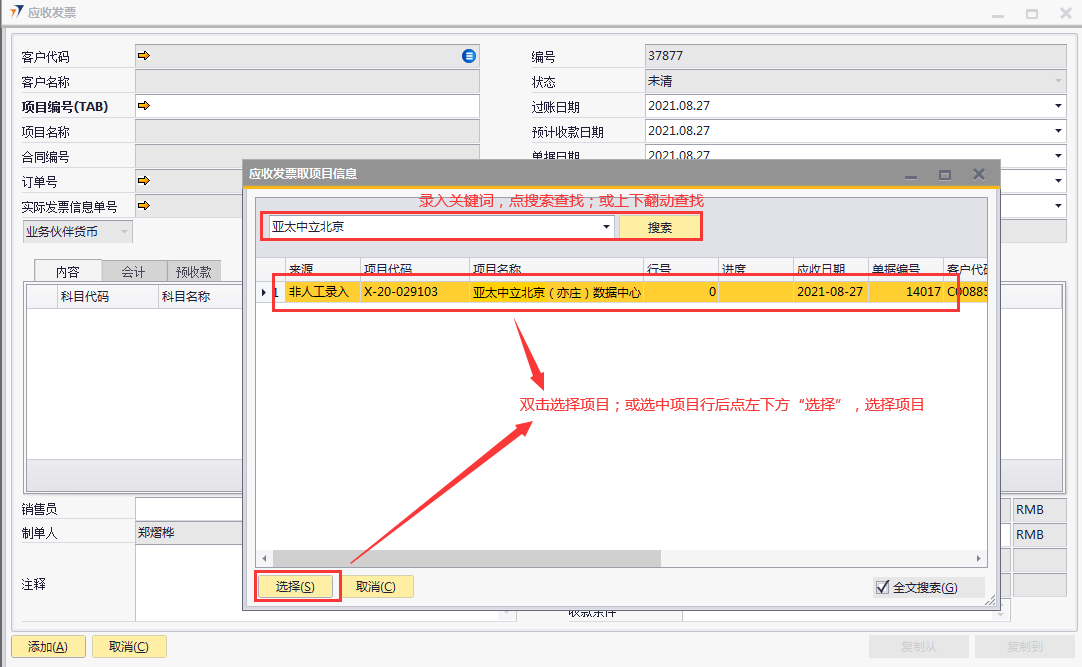This screenshot has width=1082, height=667.
Task: Click the orange link arrow beside 订单号
Action: (143, 180)
